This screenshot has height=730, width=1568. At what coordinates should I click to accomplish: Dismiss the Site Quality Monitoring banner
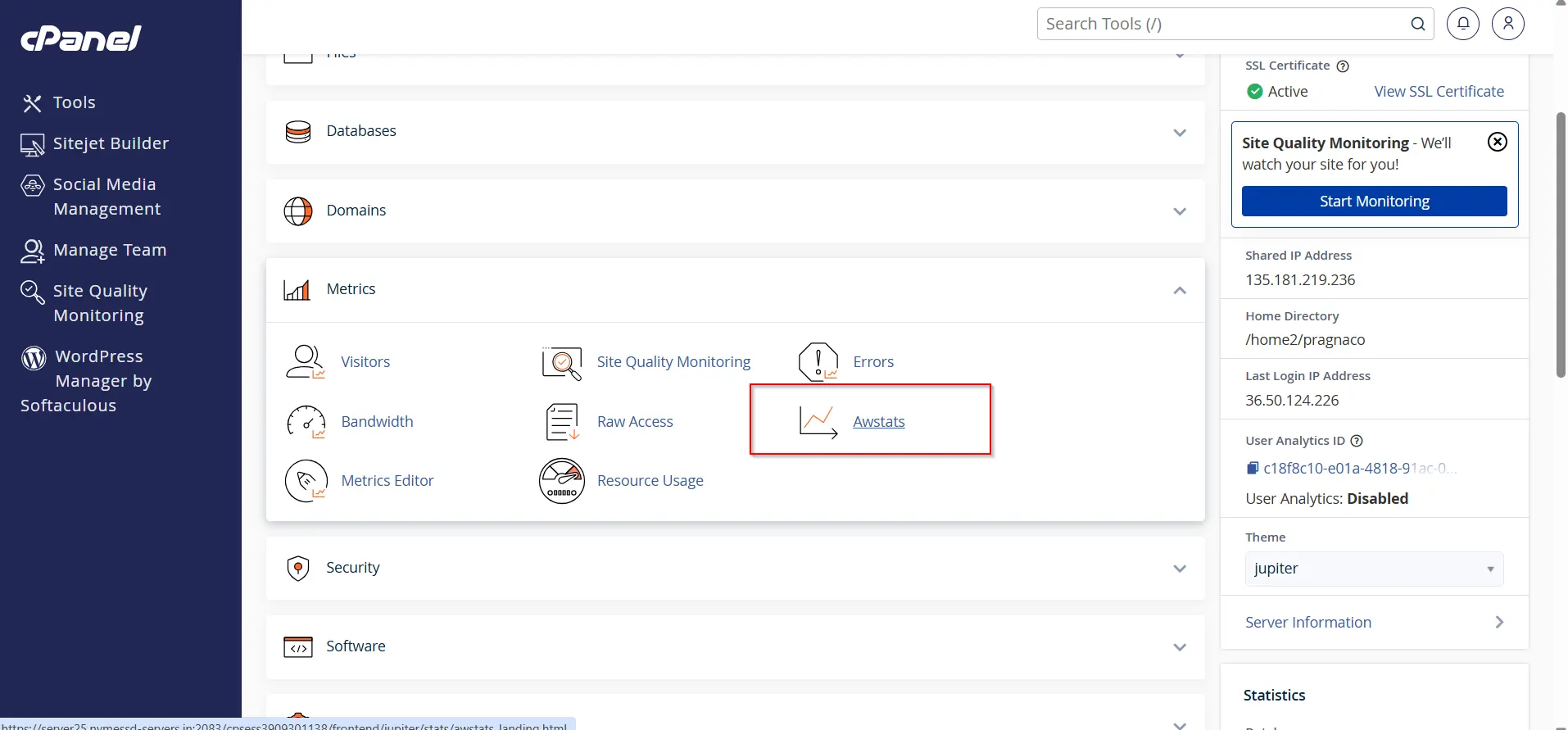(x=1498, y=142)
